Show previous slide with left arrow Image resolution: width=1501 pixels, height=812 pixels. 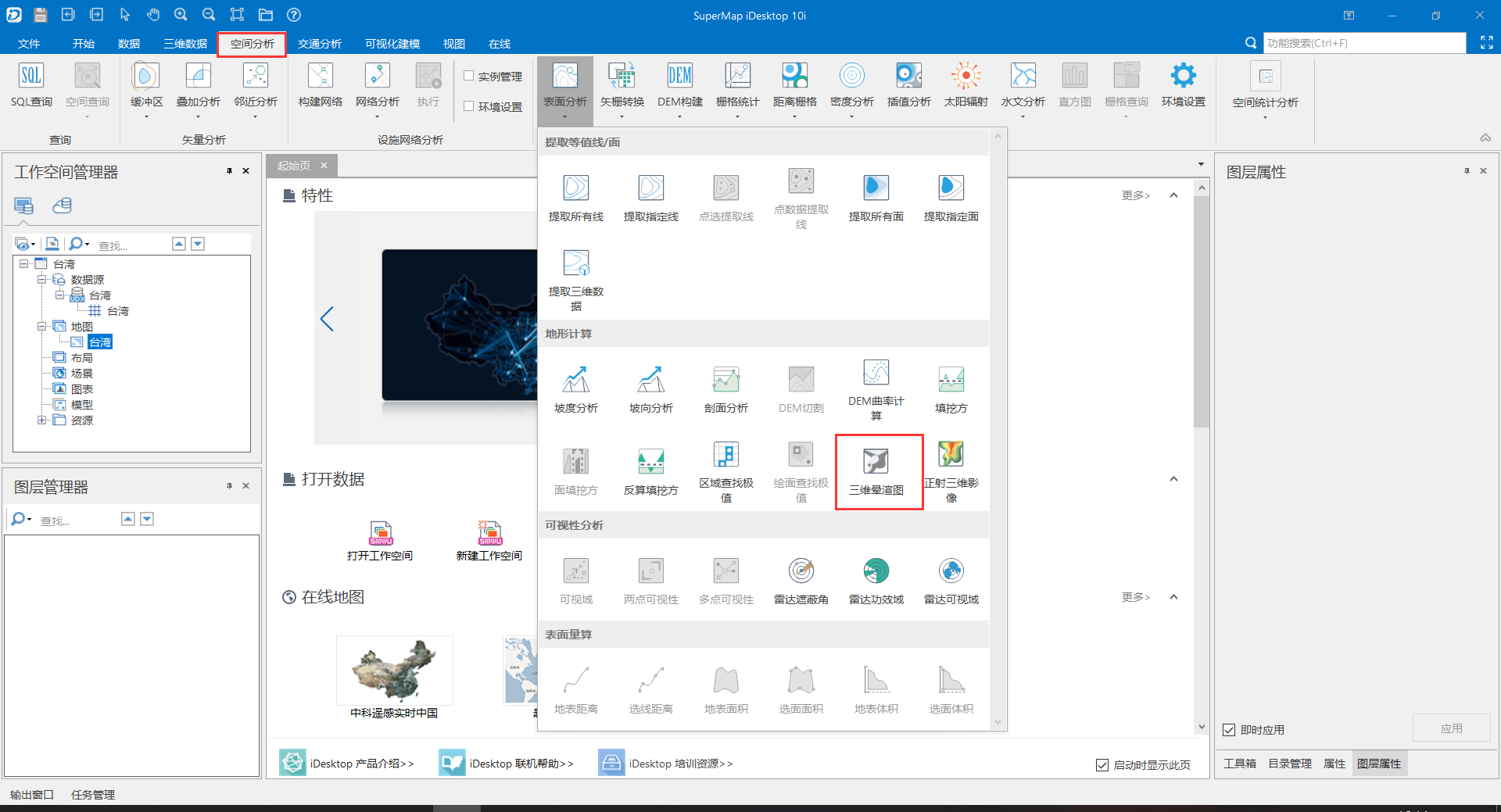point(327,318)
